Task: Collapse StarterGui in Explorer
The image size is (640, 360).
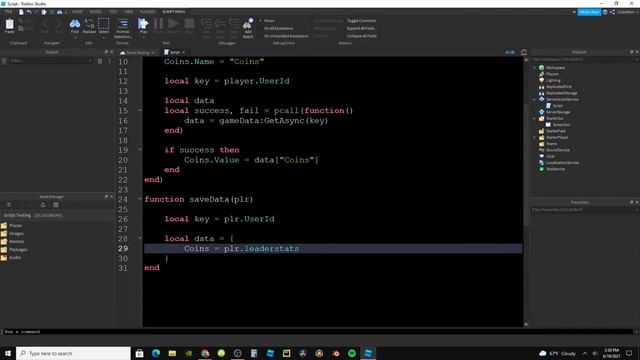Action: 535,118
